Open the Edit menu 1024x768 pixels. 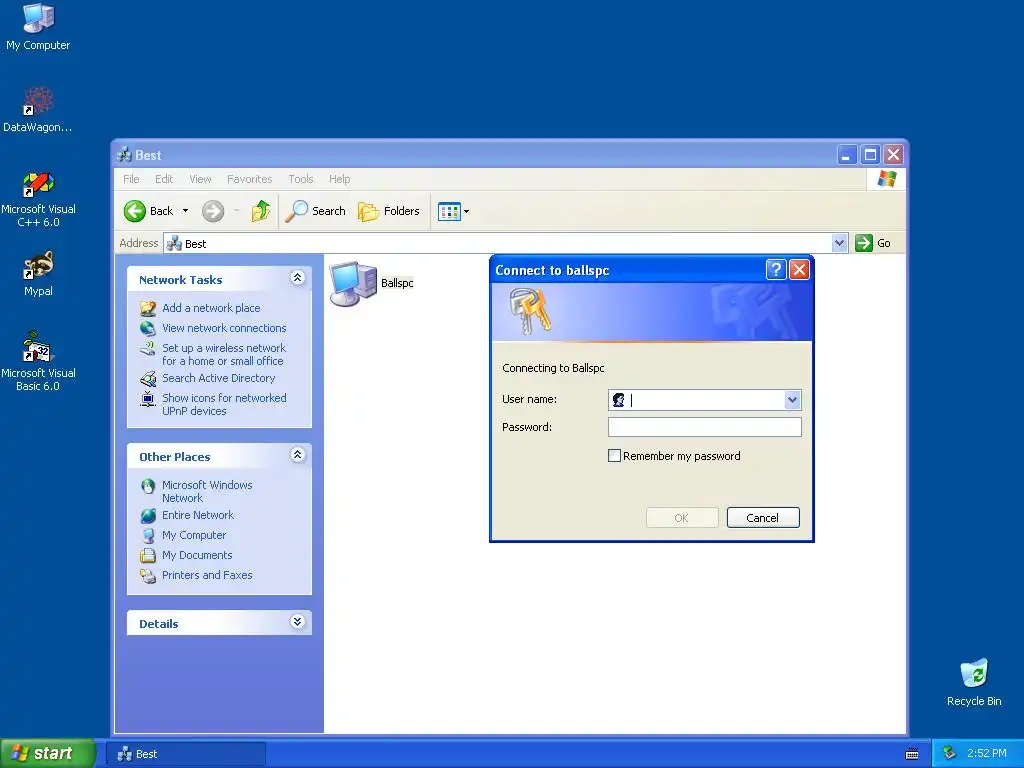[x=164, y=179]
